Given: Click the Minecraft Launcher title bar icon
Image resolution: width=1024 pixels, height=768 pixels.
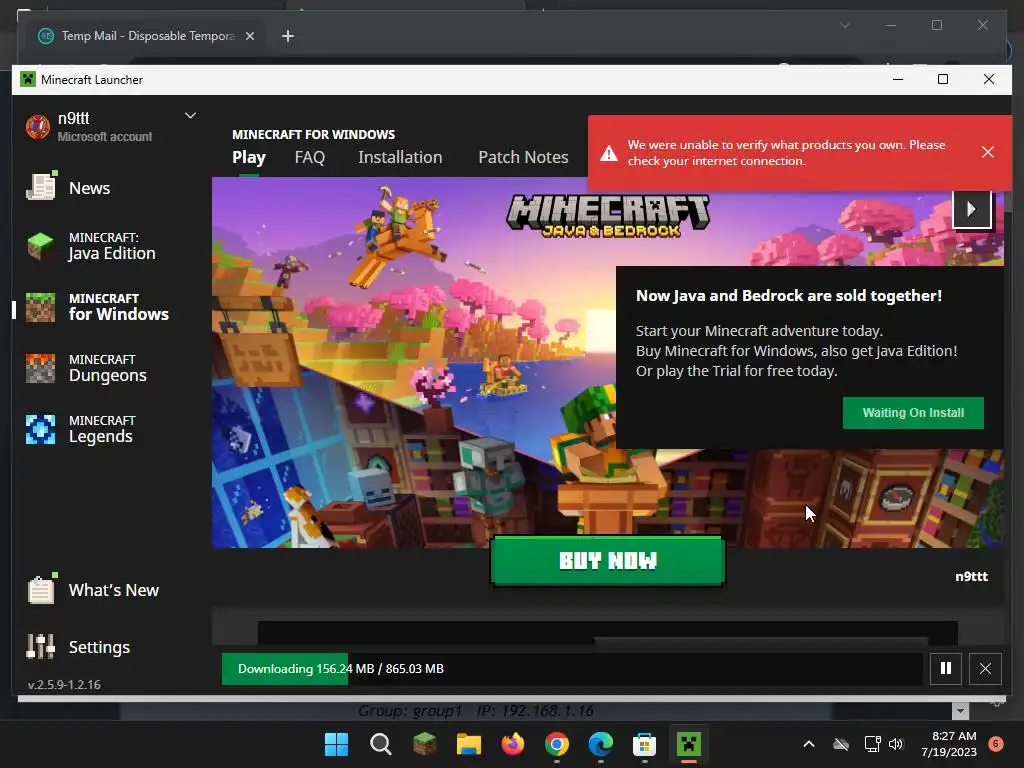Looking at the screenshot, I should pos(27,80).
